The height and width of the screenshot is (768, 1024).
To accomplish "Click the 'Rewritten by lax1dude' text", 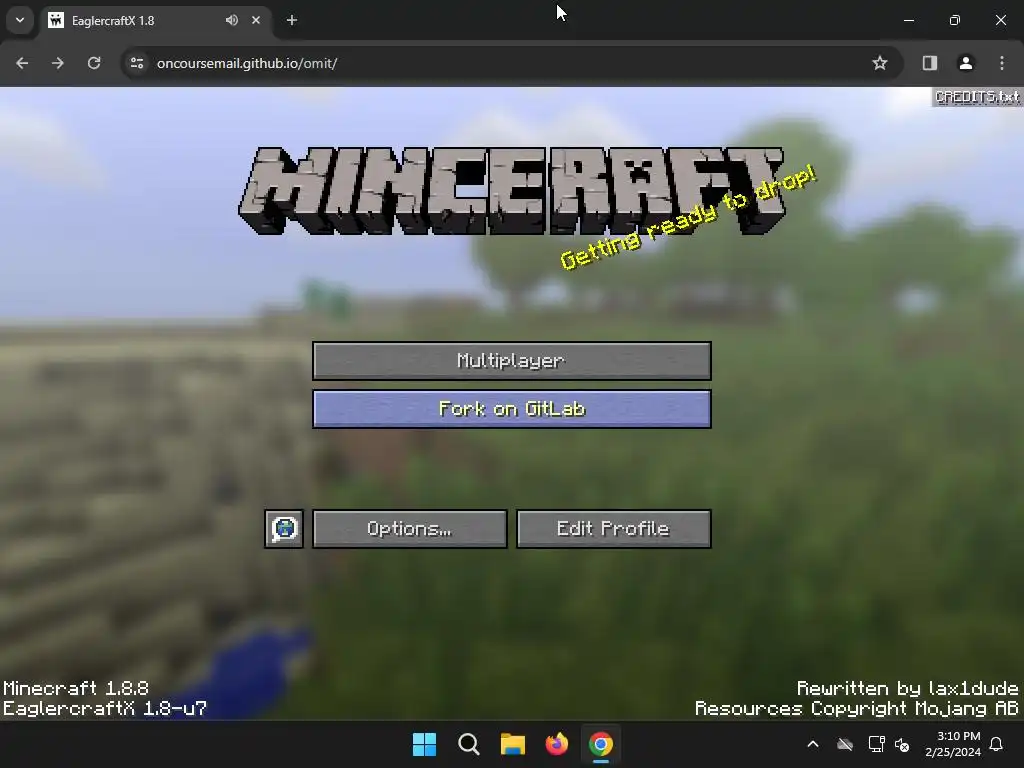I will point(908,688).
